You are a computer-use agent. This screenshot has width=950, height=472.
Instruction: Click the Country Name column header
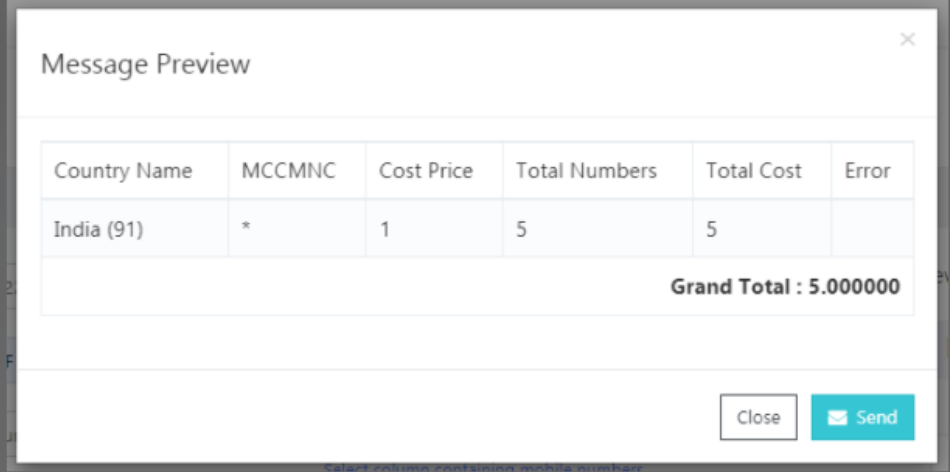pos(123,171)
